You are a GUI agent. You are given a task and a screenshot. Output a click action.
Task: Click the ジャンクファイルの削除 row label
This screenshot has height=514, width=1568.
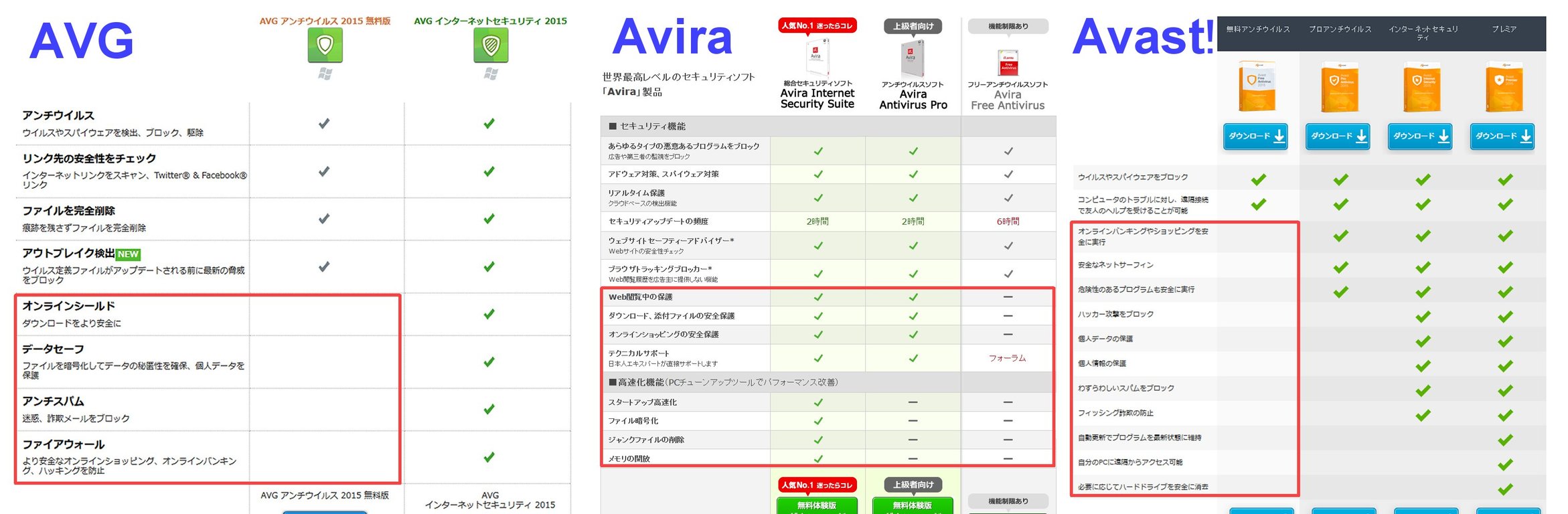tap(646, 440)
